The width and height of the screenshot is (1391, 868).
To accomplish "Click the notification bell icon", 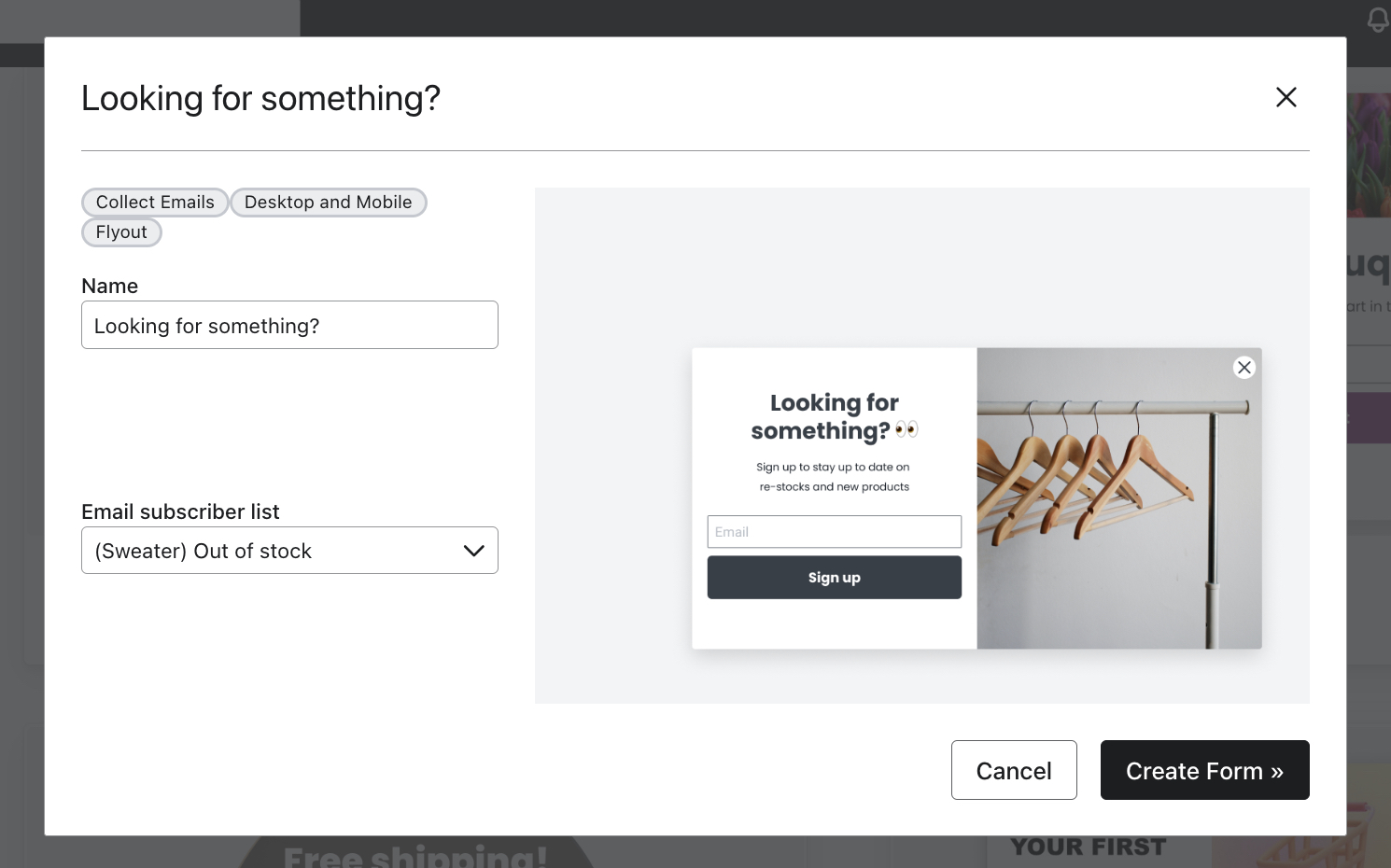I will point(1376,19).
